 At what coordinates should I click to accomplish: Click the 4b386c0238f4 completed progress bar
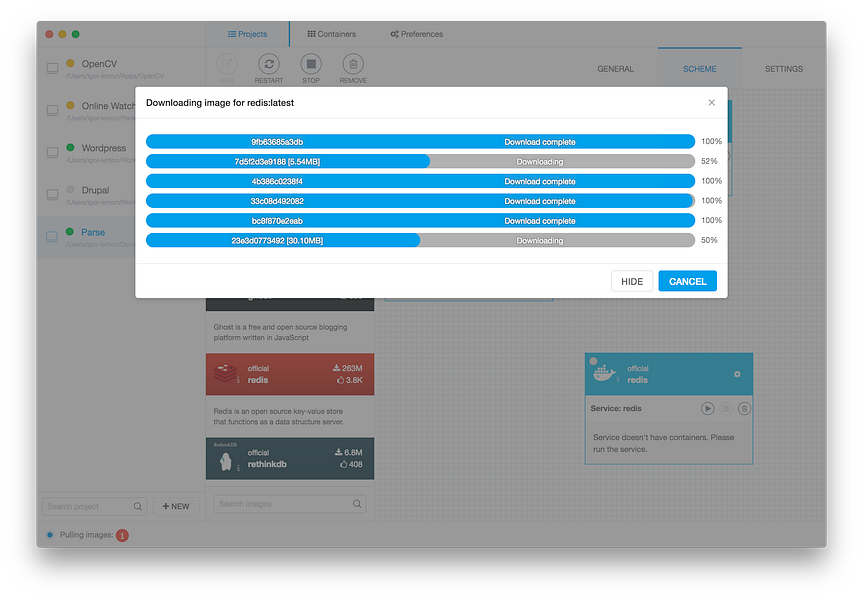click(x=420, y=181)
